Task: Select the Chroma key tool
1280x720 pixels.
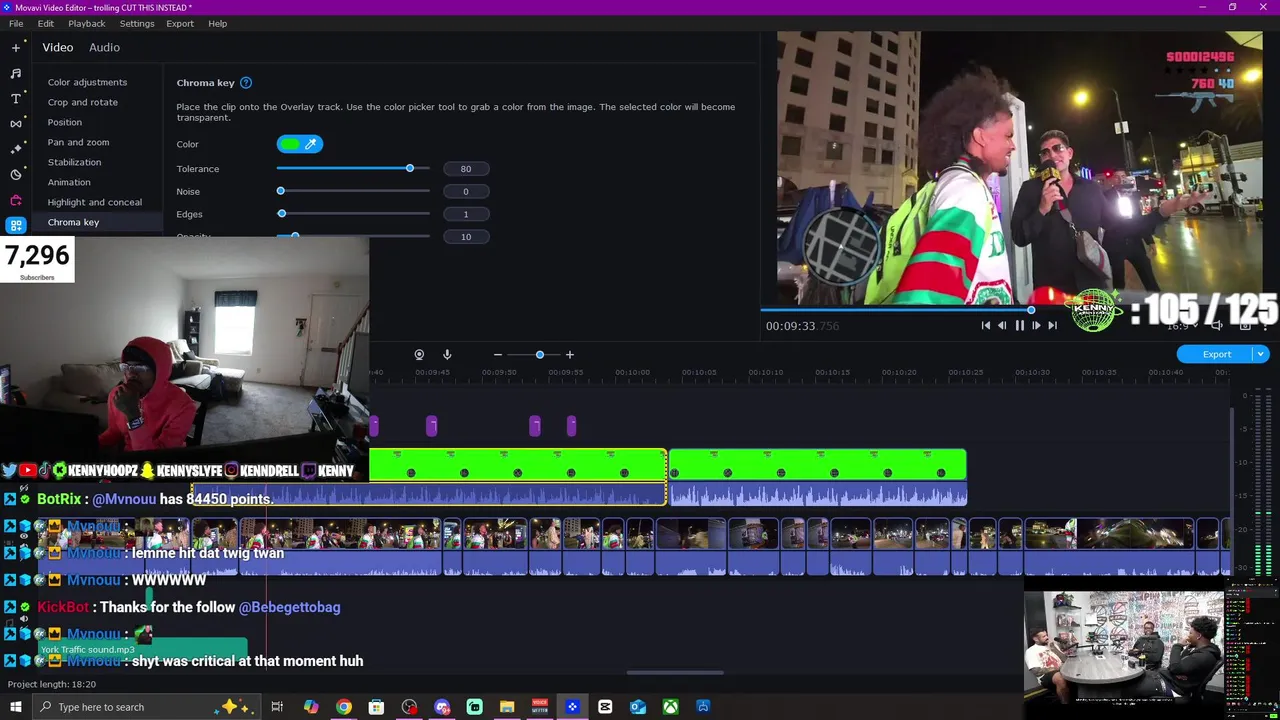Action: 73,222
